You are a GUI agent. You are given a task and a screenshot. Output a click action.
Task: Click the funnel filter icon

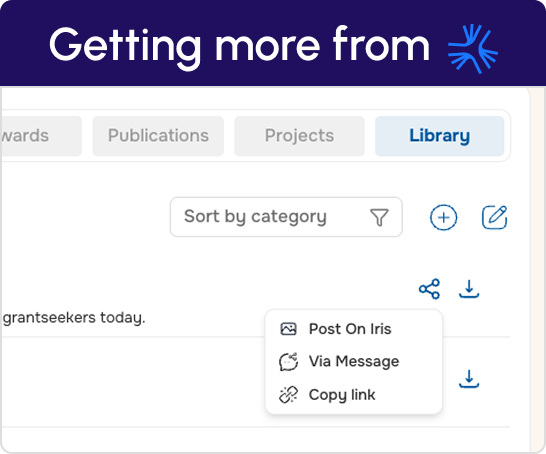[379, 217]
